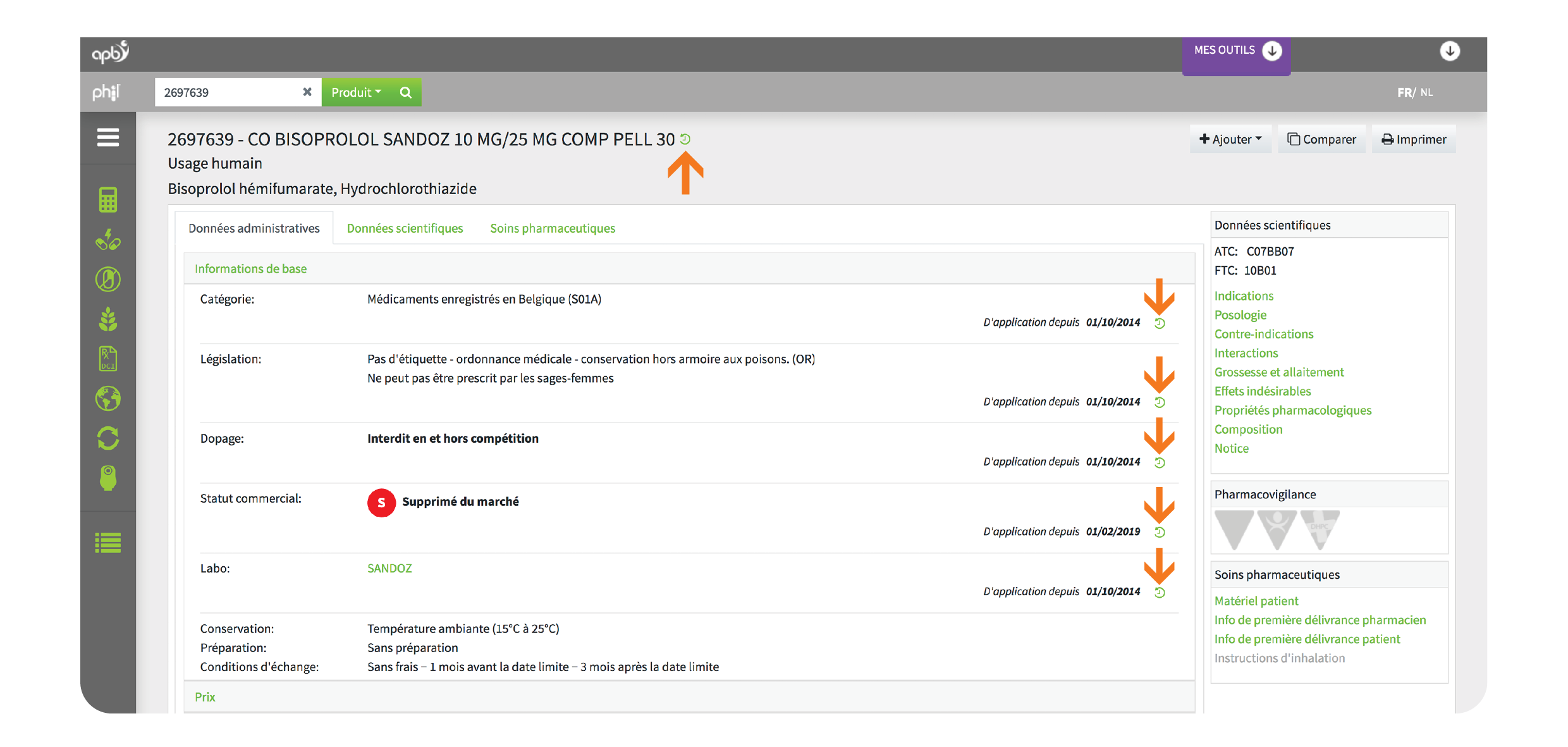Switch language to NL
This screenshot has height=747, width=1568.
click(1426, 92)
